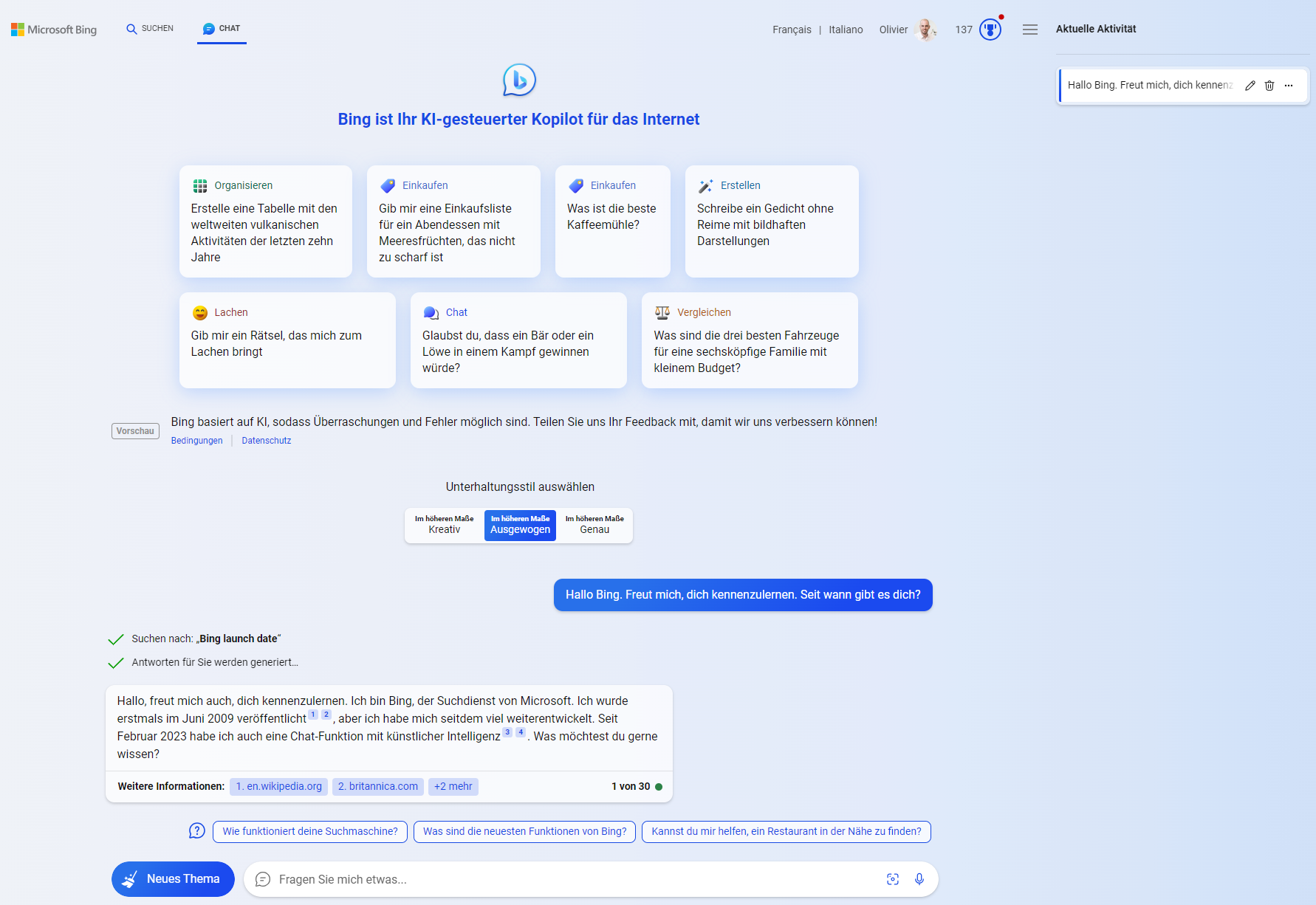Open the SUCHEN search tab
The height and width of the screenshot is (905, 1316).
[x=150, y=29]
